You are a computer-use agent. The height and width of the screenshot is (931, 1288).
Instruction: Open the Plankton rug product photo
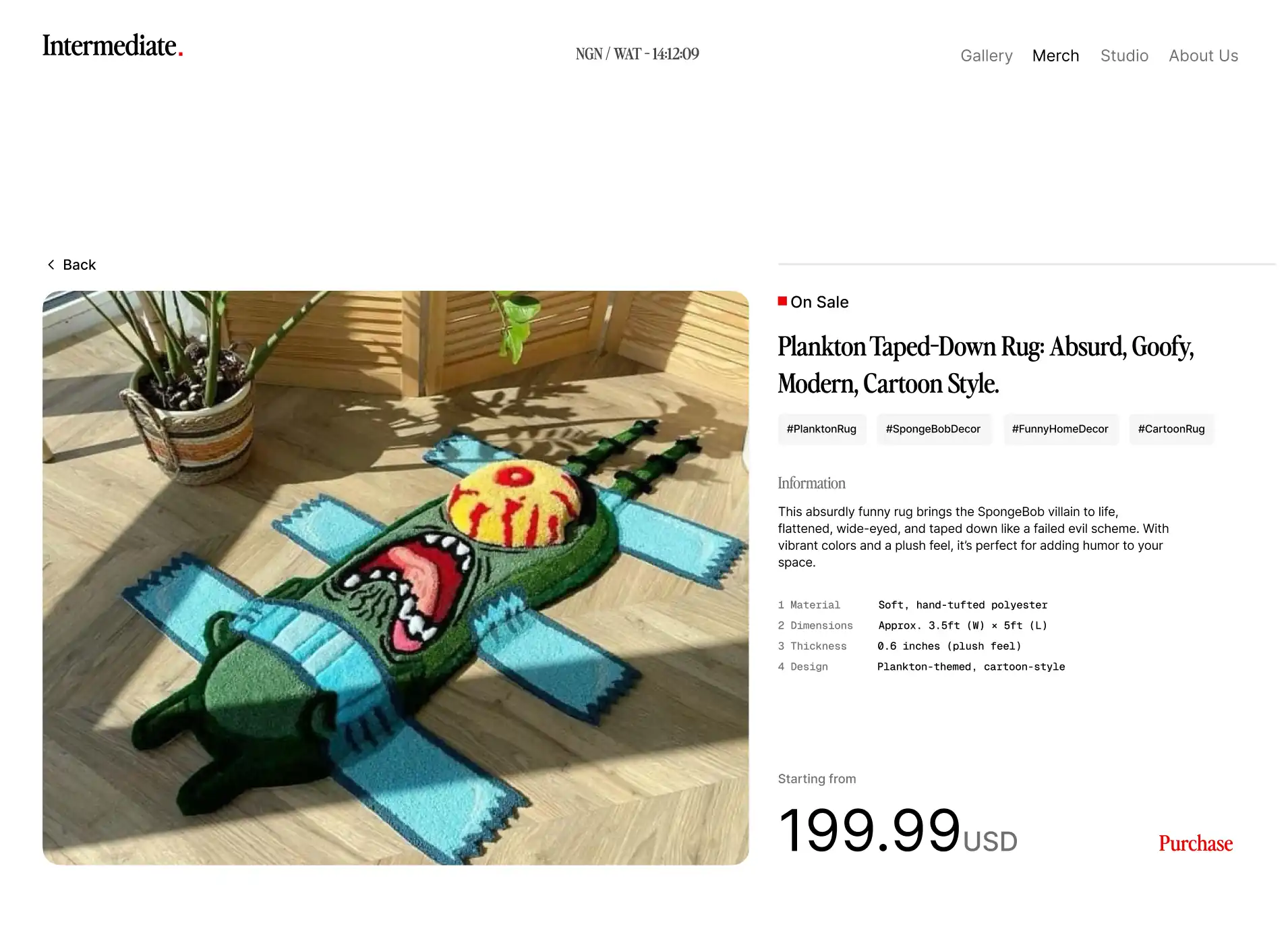coord(395,577)
